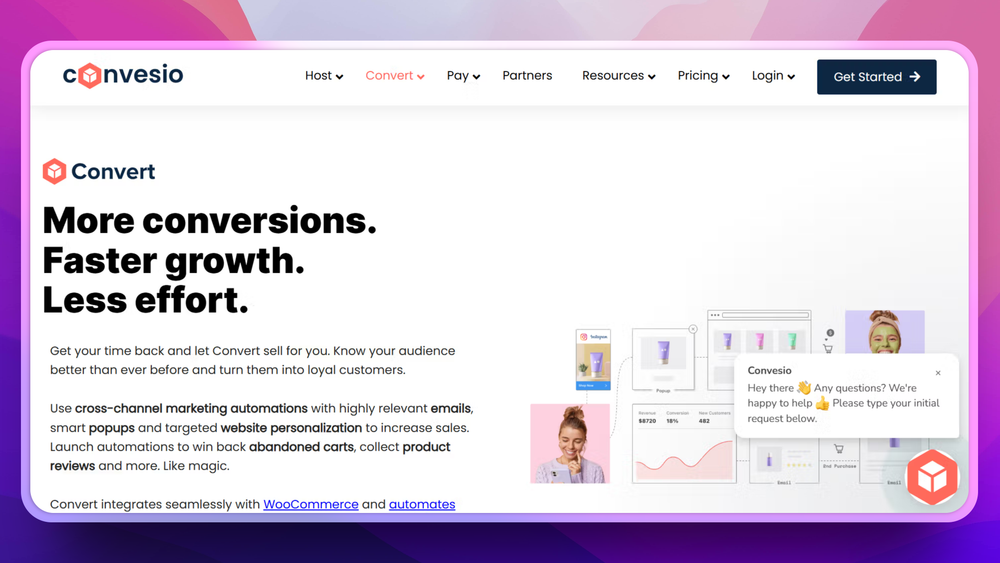The height and width of the screenshot is (563, 1000).
Task: Click 'cross-channel marketing automations' bold text
Action: pyautogui.click(x=191, y=408)
